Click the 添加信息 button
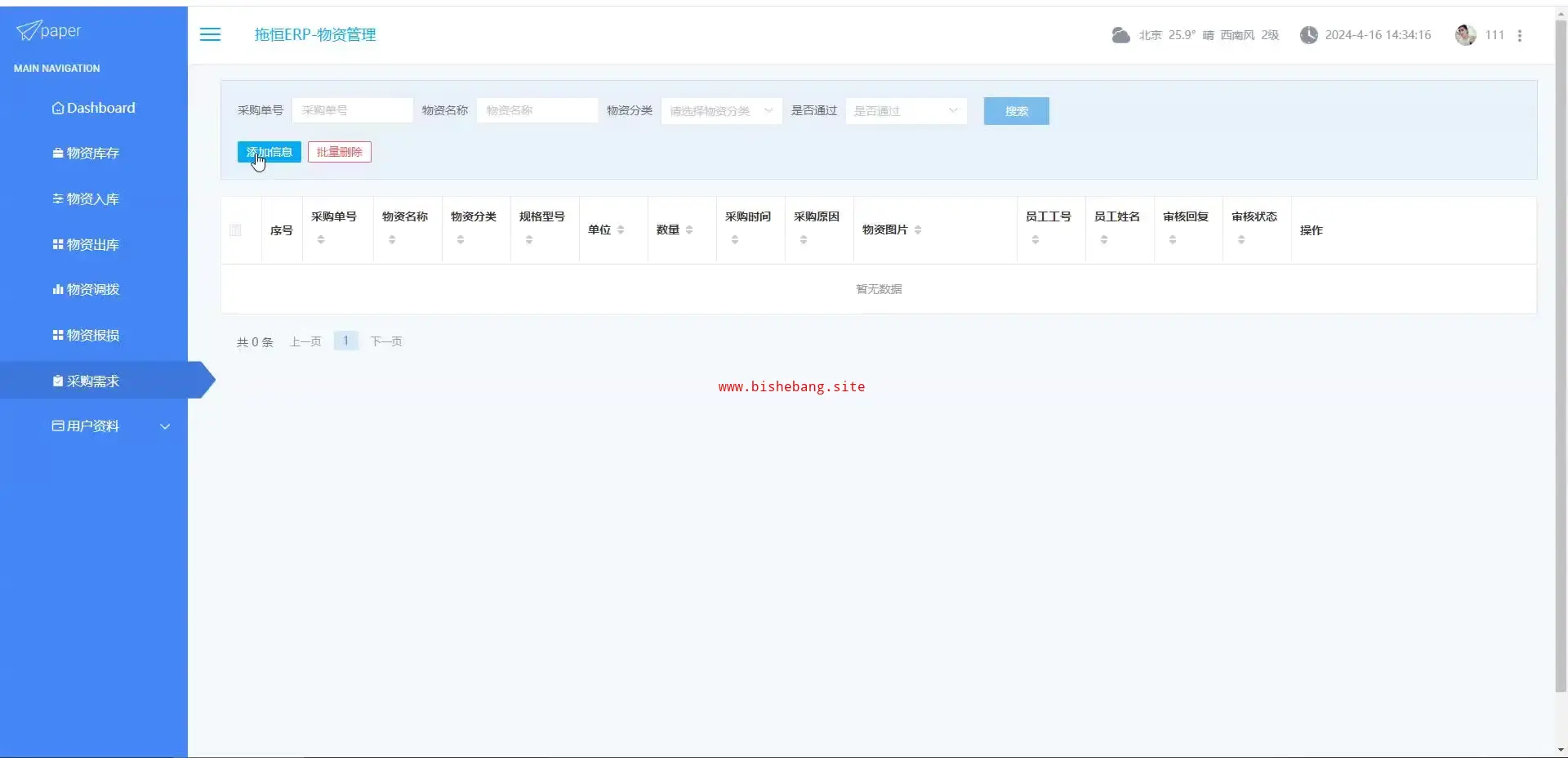The height and width of the screenshot is (758, 1568). (x=269, y=152)
